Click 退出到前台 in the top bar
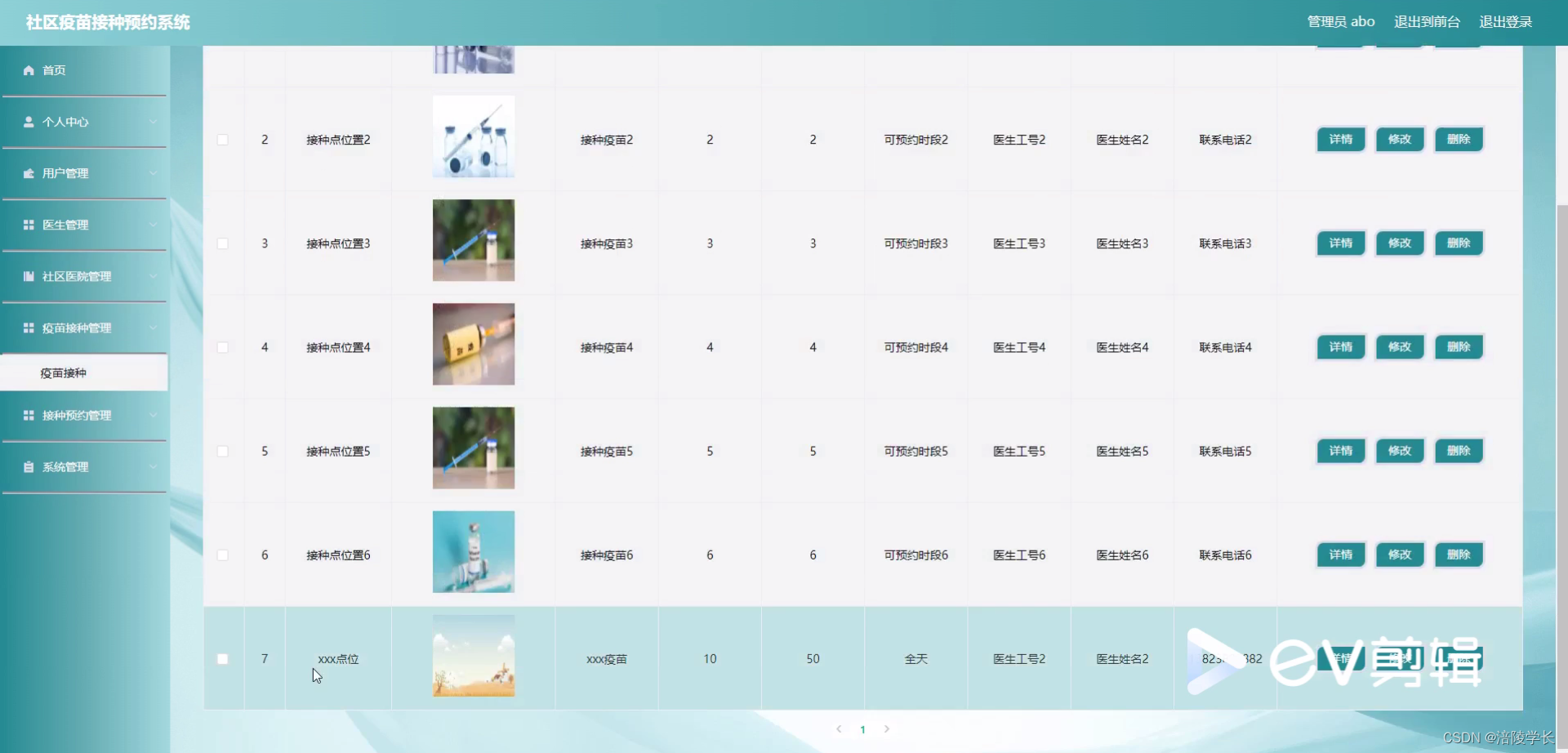 pos(1426,22)
